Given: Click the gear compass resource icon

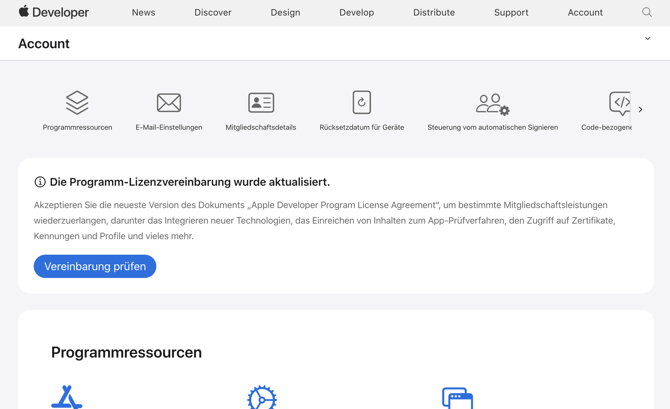Looking at the screenshot, I should click(262, 398).
